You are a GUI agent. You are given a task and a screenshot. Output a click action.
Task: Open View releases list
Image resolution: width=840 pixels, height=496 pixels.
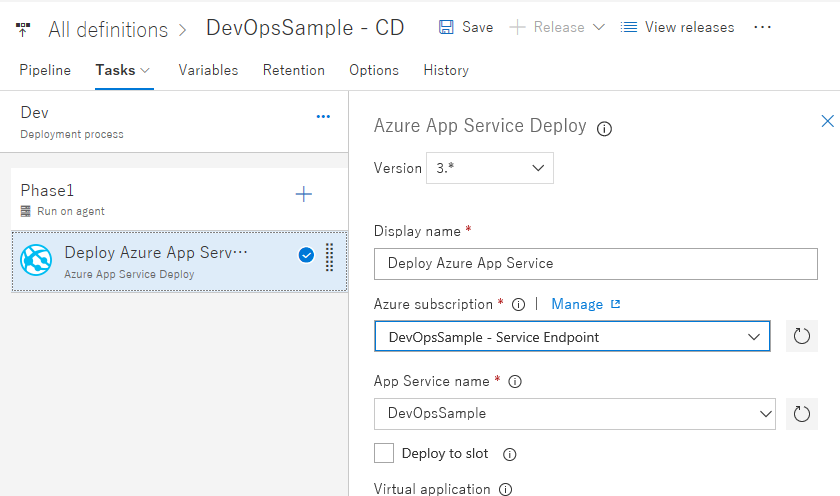pos(677,27)
